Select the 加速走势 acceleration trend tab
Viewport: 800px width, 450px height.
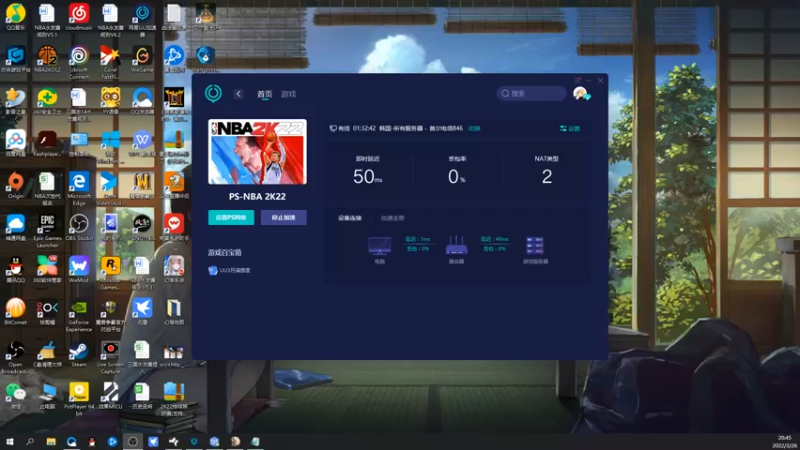pyautogui.click(x=392, y=218)
